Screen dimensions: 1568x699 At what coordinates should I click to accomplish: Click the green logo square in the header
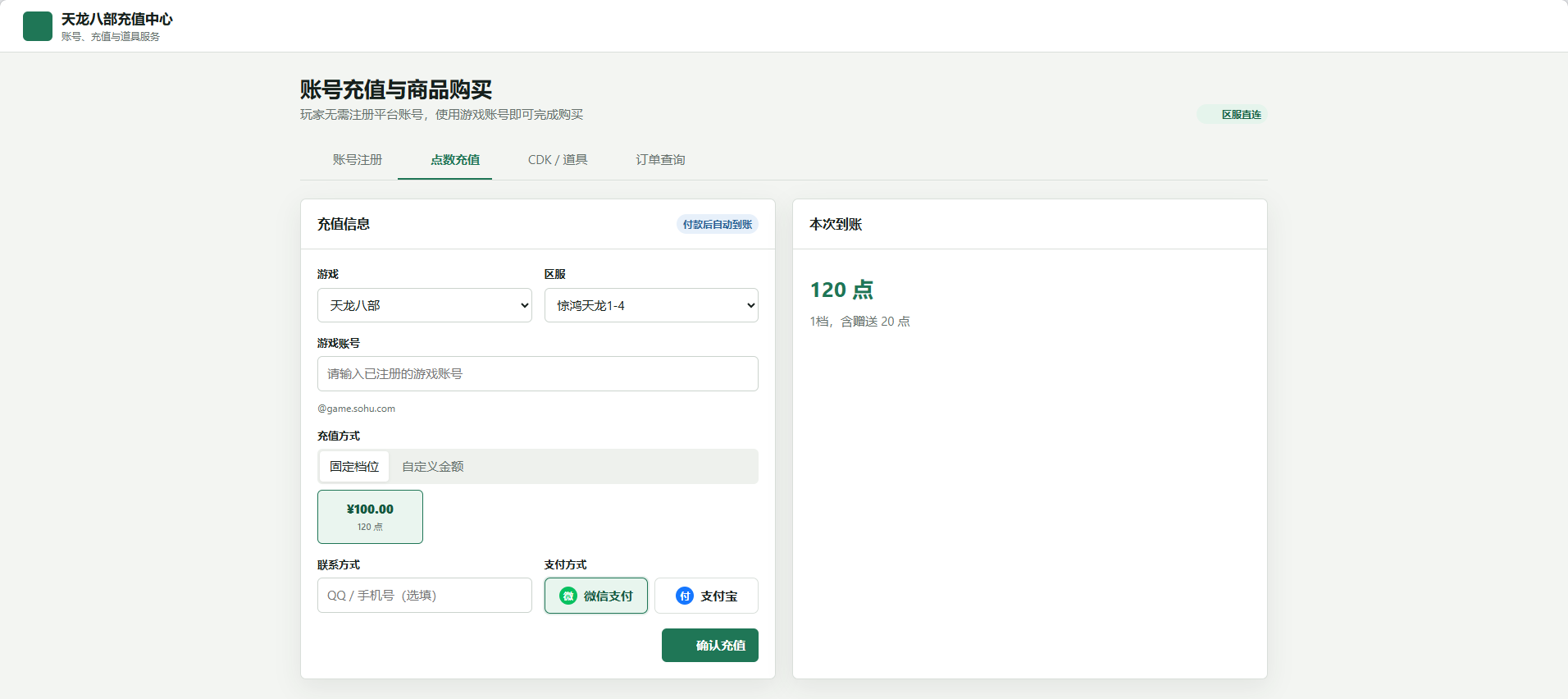coord(38,26)
